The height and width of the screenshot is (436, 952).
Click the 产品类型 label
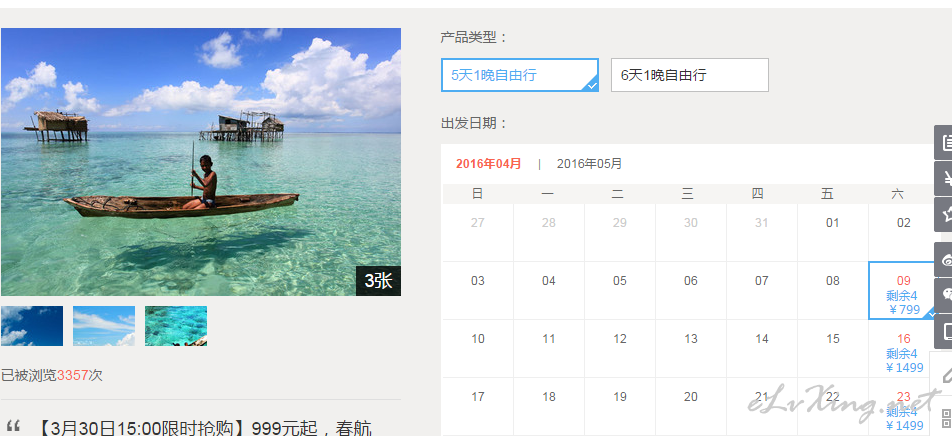474,38
